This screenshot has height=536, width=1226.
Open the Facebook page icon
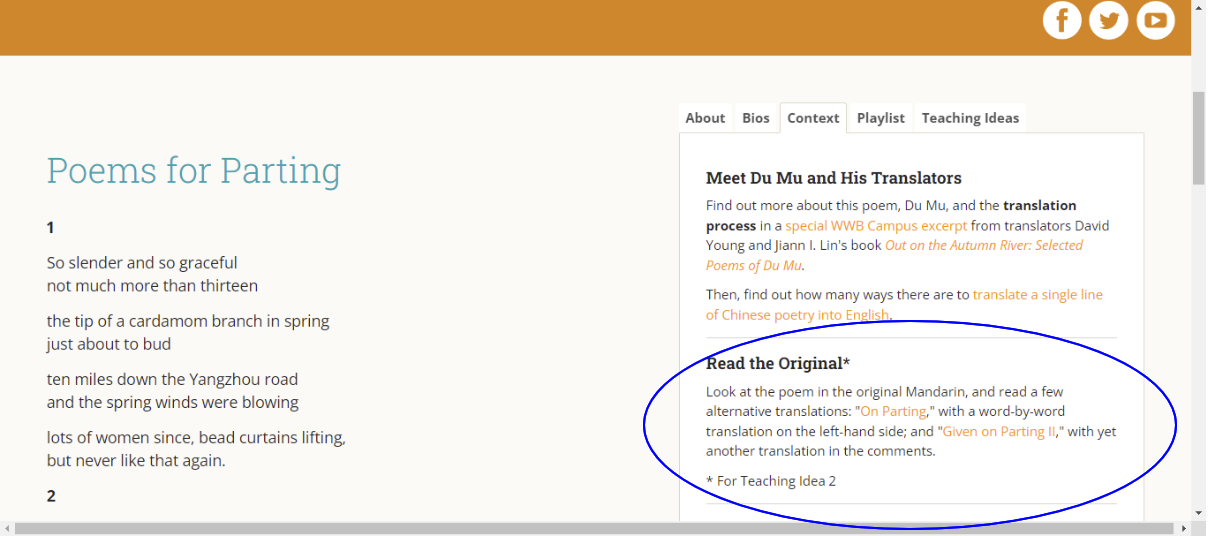coord(1062,20)
